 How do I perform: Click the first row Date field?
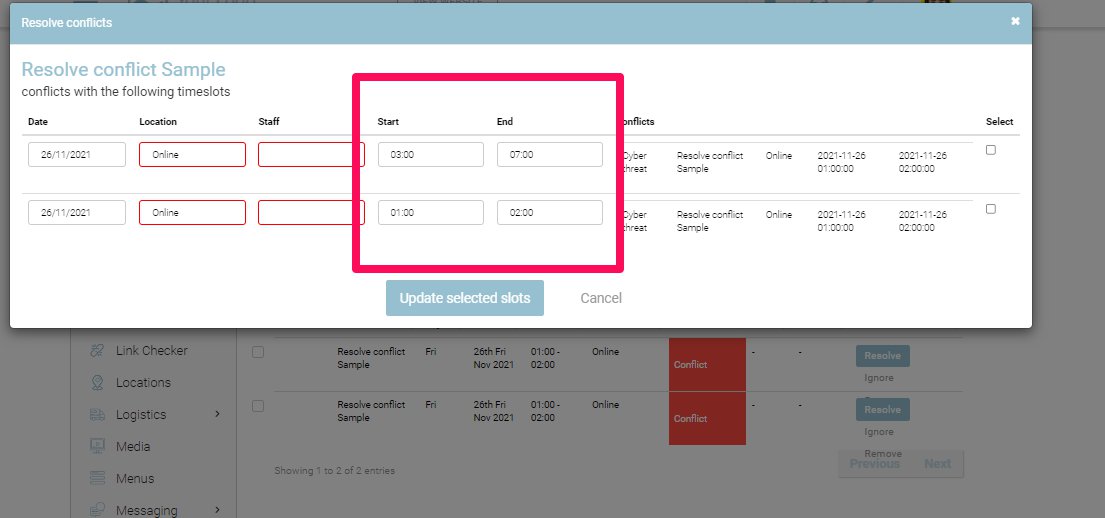pos(77,155)
